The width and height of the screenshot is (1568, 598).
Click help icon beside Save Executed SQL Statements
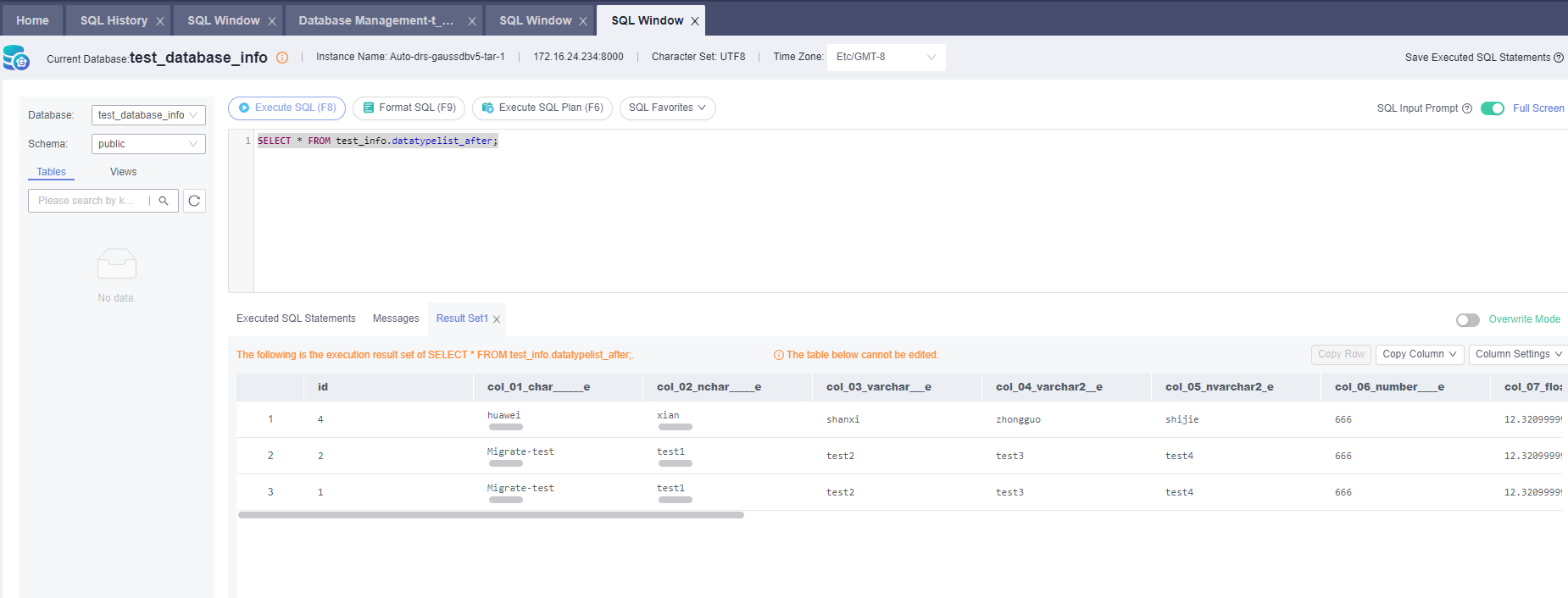1559,58
